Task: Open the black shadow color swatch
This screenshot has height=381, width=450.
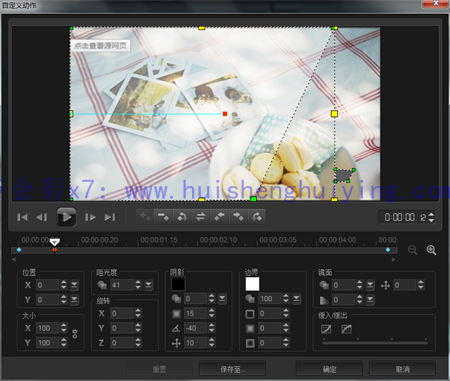Action: pos(178,284)
